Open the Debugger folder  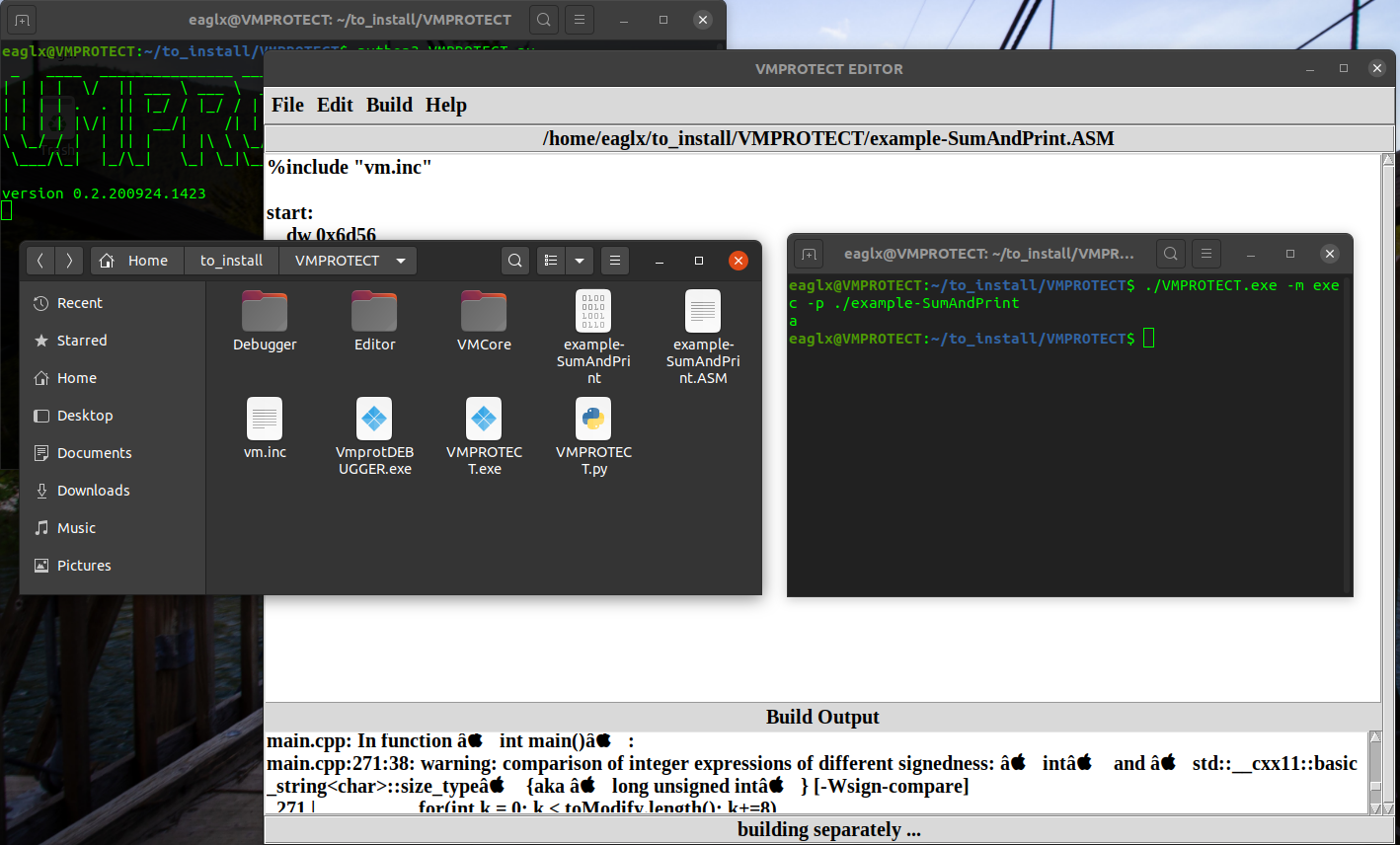click(265, 321)
